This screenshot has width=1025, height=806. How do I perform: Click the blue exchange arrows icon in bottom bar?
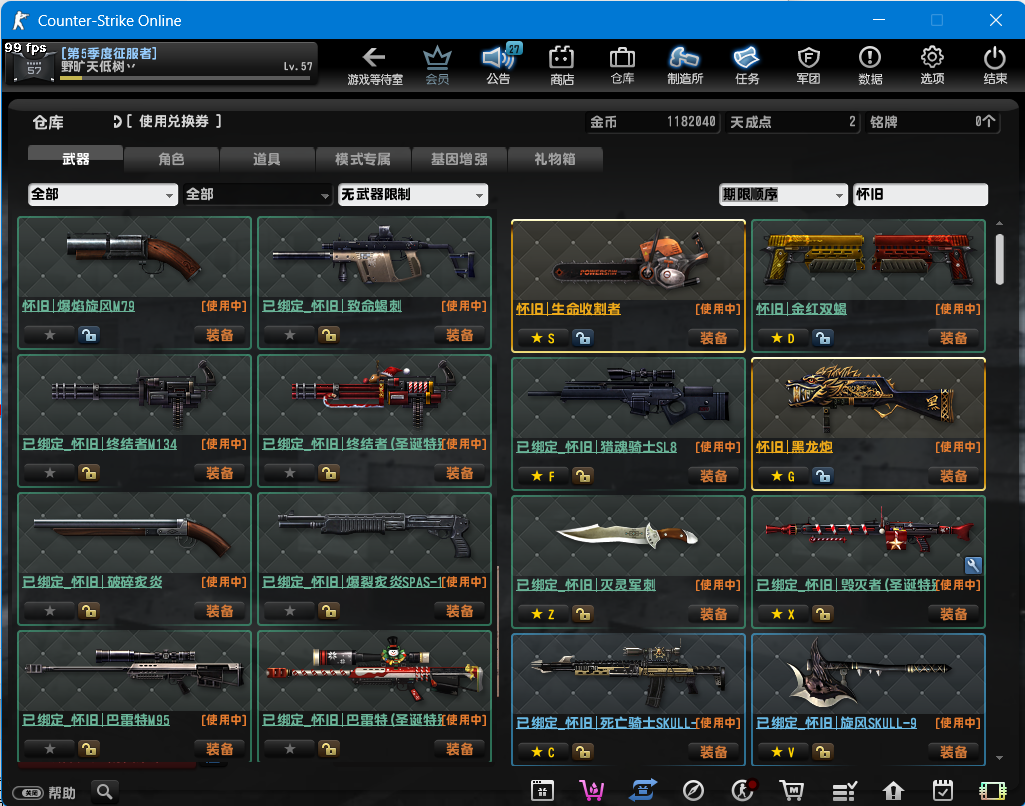(643, 791)
